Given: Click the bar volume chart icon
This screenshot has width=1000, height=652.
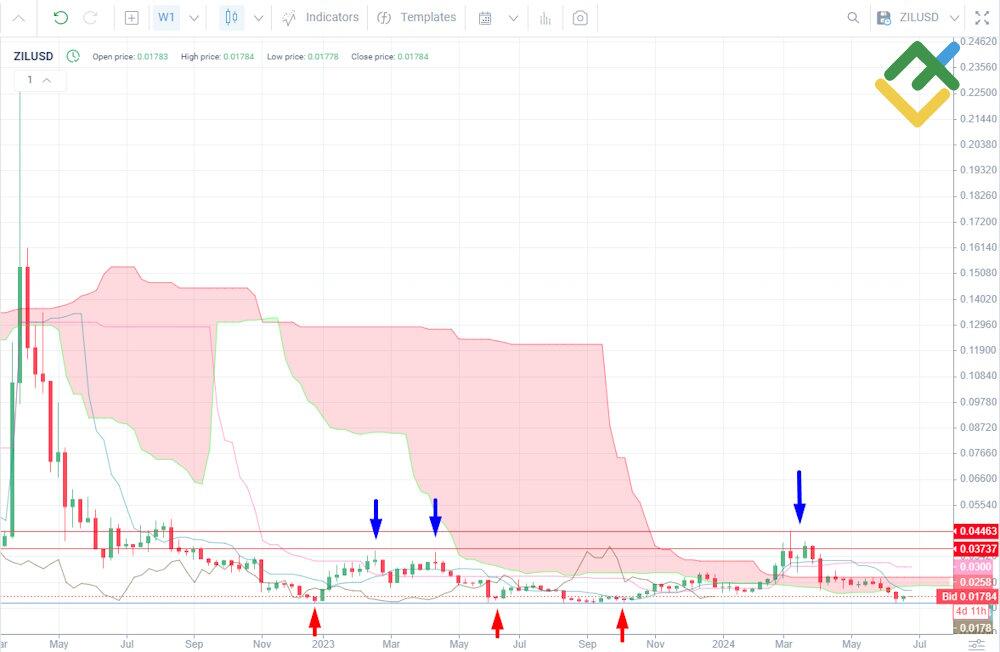Looking at the screenshot, I should click(545, 18).
